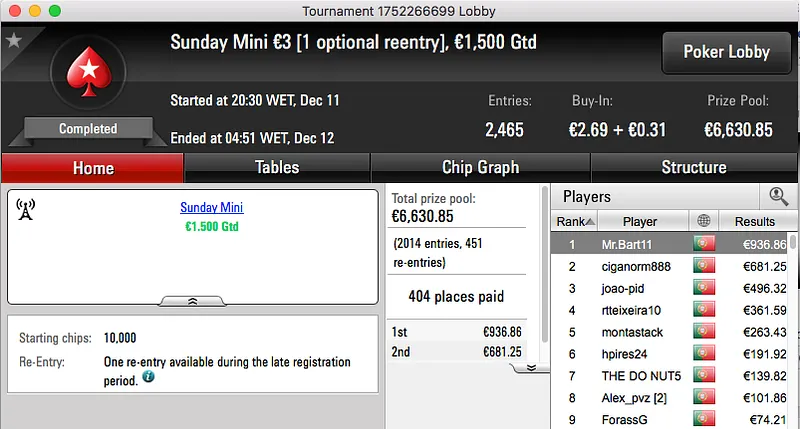800x429 pixels.
Task: Expand the prize payouts list
Action: click(531, 367)
